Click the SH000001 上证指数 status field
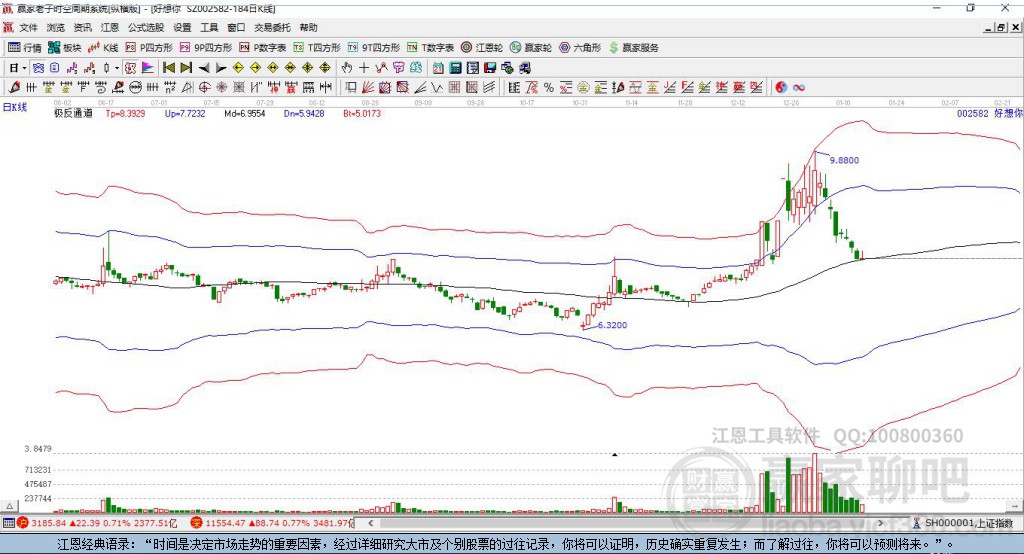The height and width of the screenshot is (554, 1024). (x=967, y=523)
